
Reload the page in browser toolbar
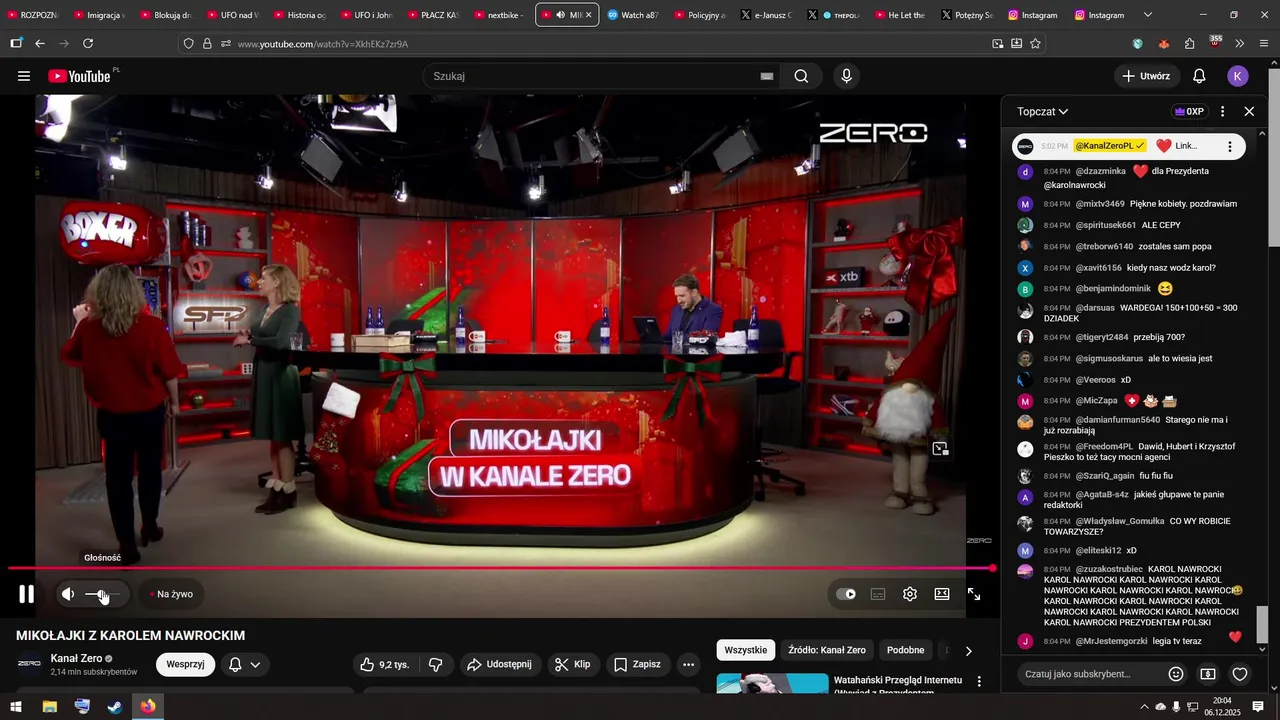point(88,44)
